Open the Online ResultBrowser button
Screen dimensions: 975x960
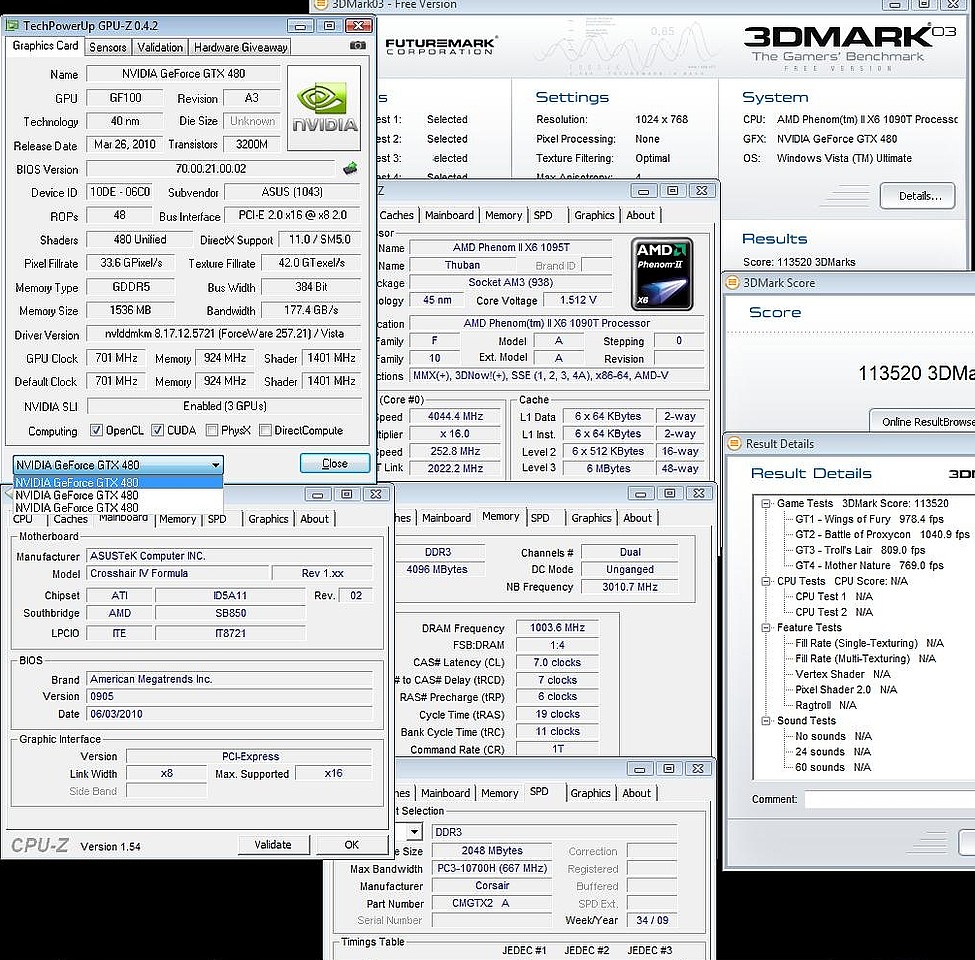(x=923, y=422)
